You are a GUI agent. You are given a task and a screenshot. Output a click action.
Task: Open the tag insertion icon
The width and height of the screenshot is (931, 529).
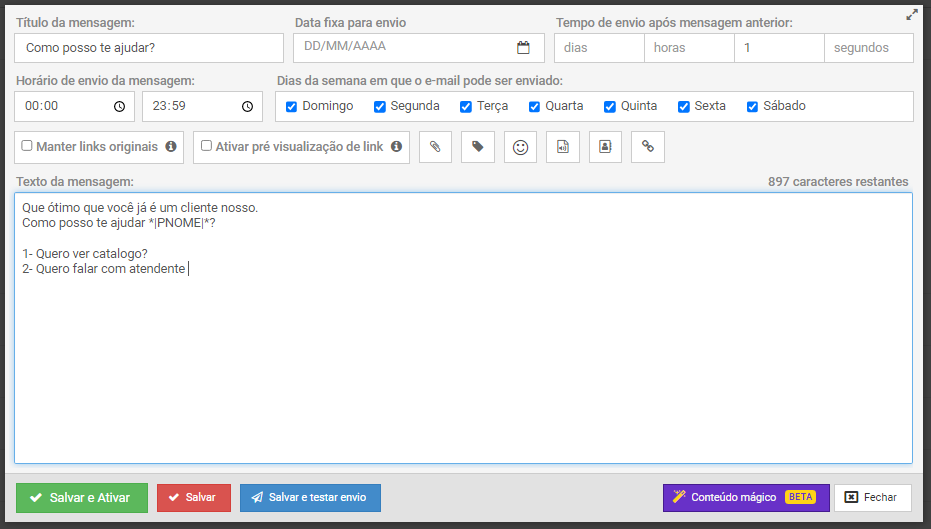478,147
